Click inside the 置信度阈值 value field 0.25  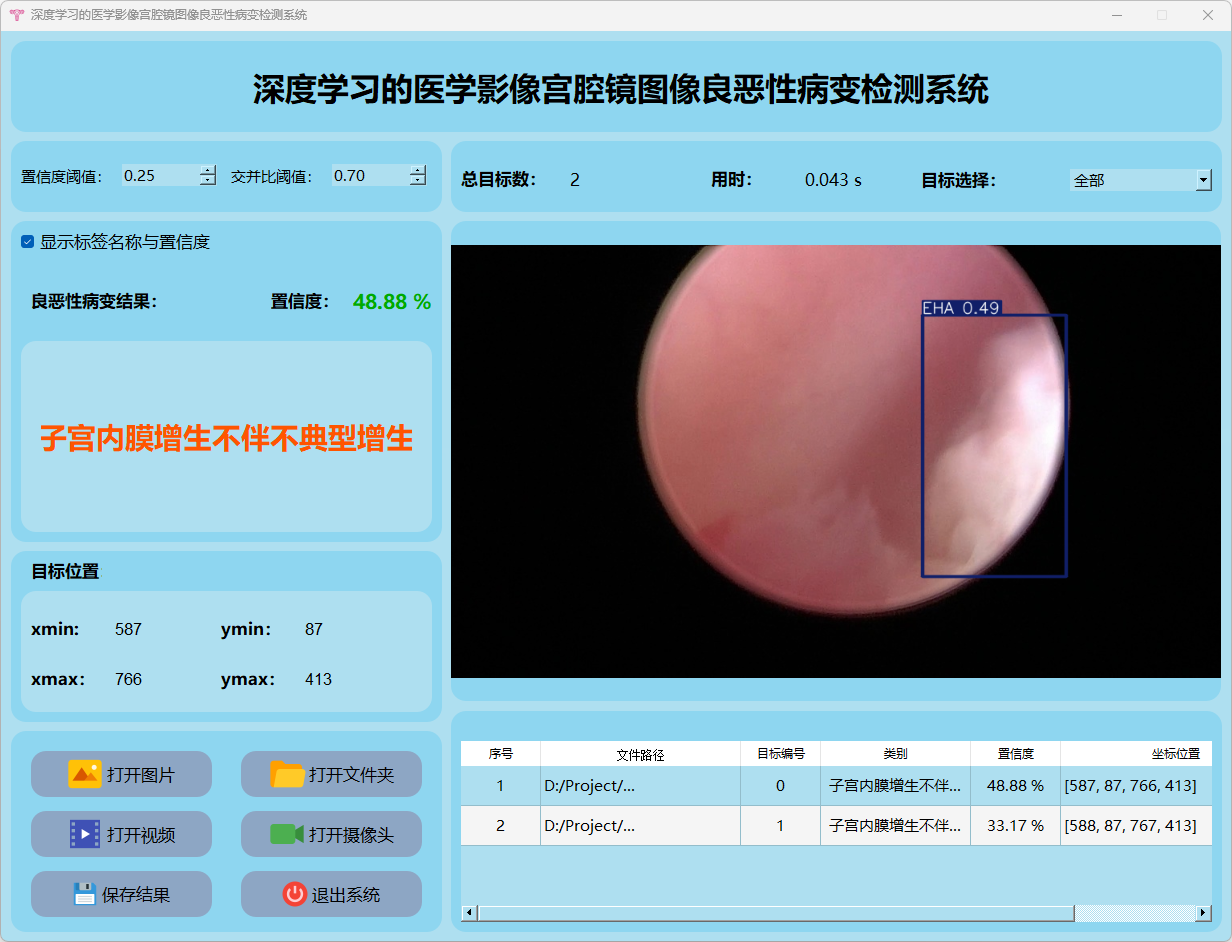pyautogui.click(x=158, y=176)
